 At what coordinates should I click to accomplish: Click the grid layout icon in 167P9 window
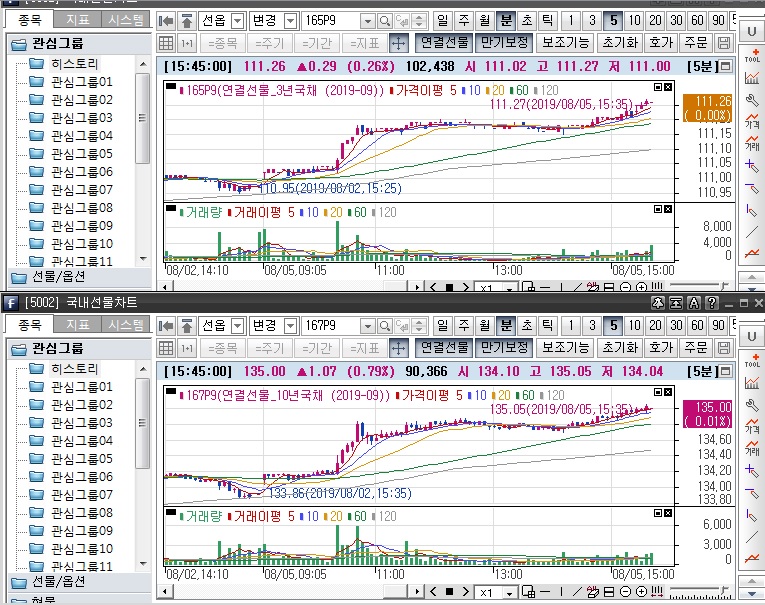tap(166, 348)
